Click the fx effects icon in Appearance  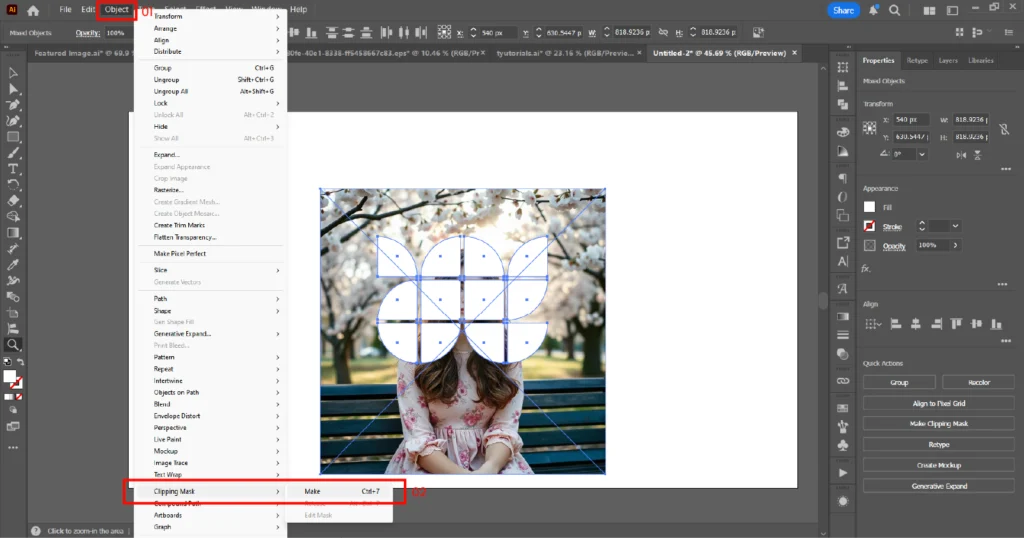(x=866, y=268)
